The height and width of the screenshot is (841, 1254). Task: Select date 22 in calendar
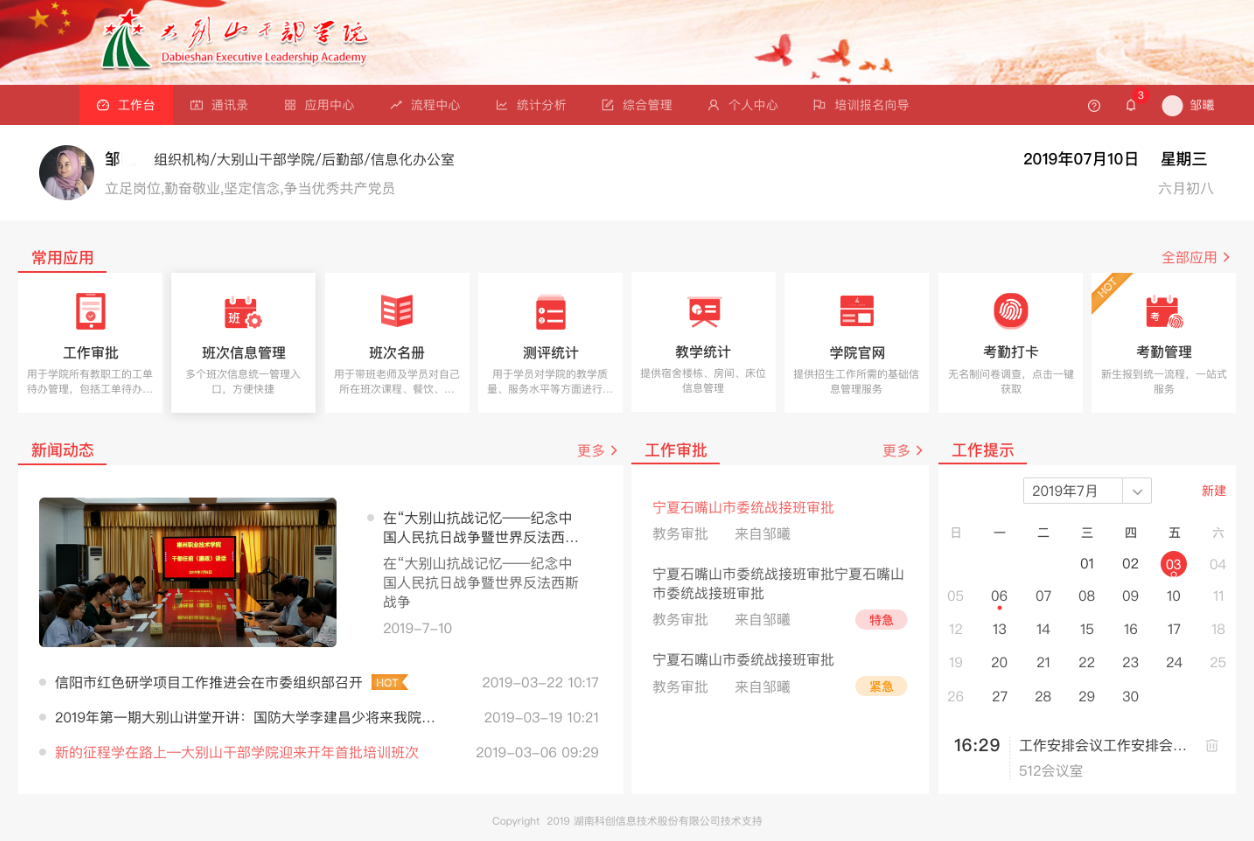pyautogui.click(x=1087, y=663)
